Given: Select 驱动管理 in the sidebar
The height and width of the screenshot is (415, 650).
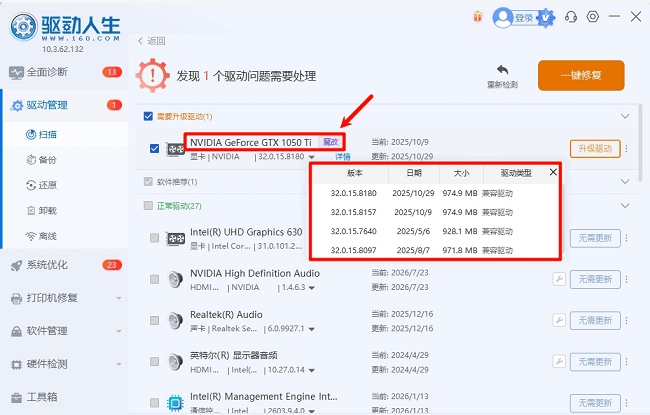Looking at the screenshot, I should [65, 105].
